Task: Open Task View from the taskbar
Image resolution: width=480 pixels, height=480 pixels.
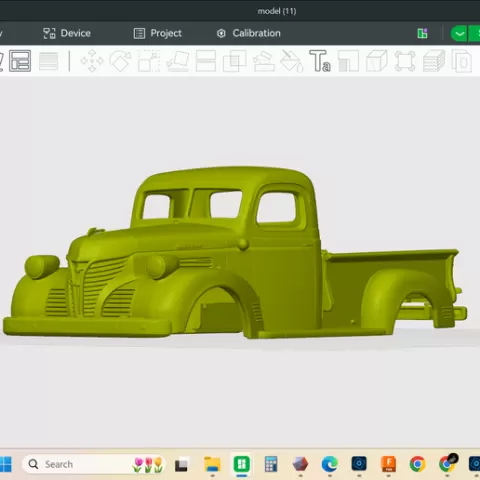Action: [181, 465]
